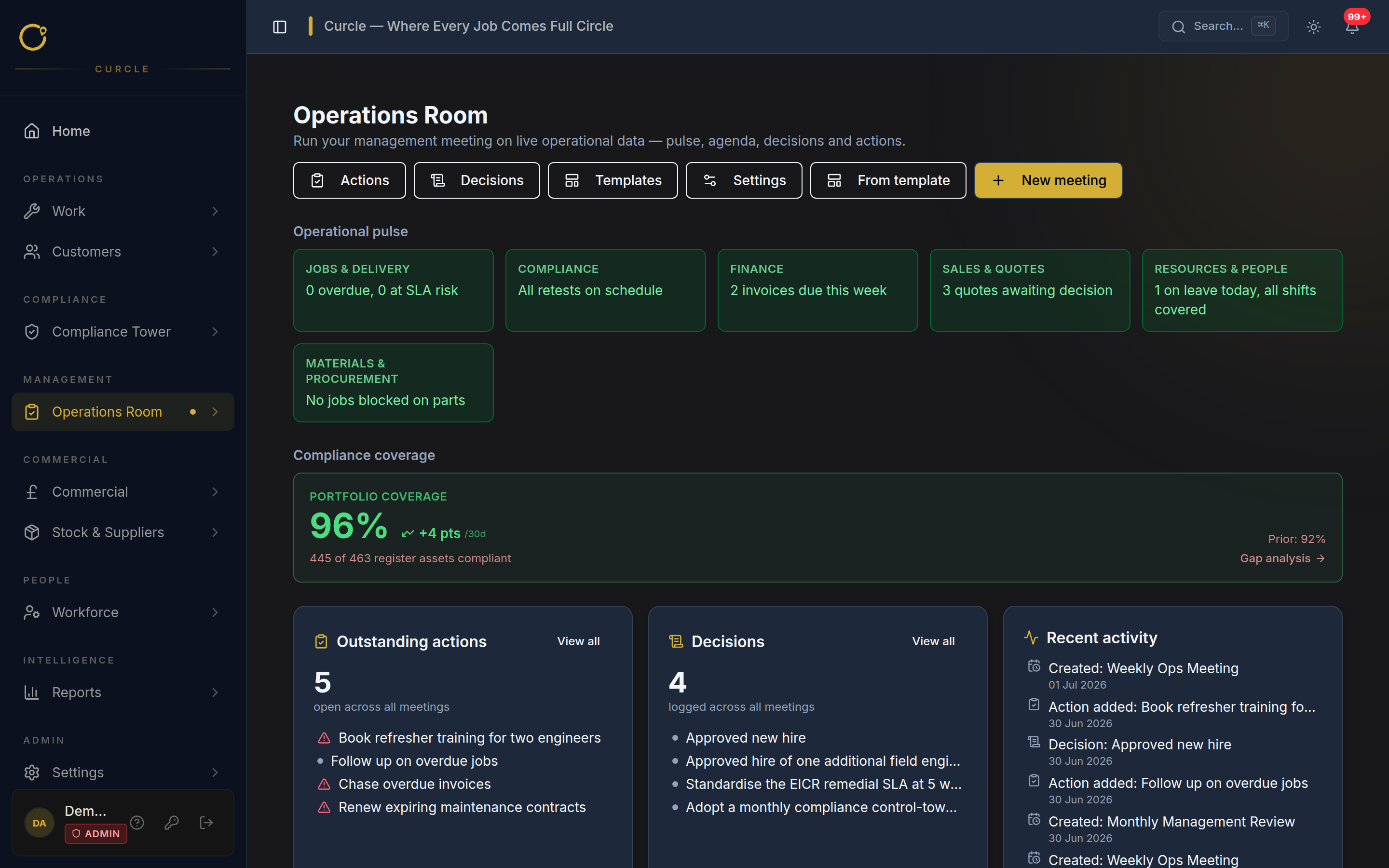Image resolution: width=1389 pixels, height=868 pixels.
Task: Click the Outstanding actions clipboard icon
Action: pyautogui.click(x=321, y=641)
